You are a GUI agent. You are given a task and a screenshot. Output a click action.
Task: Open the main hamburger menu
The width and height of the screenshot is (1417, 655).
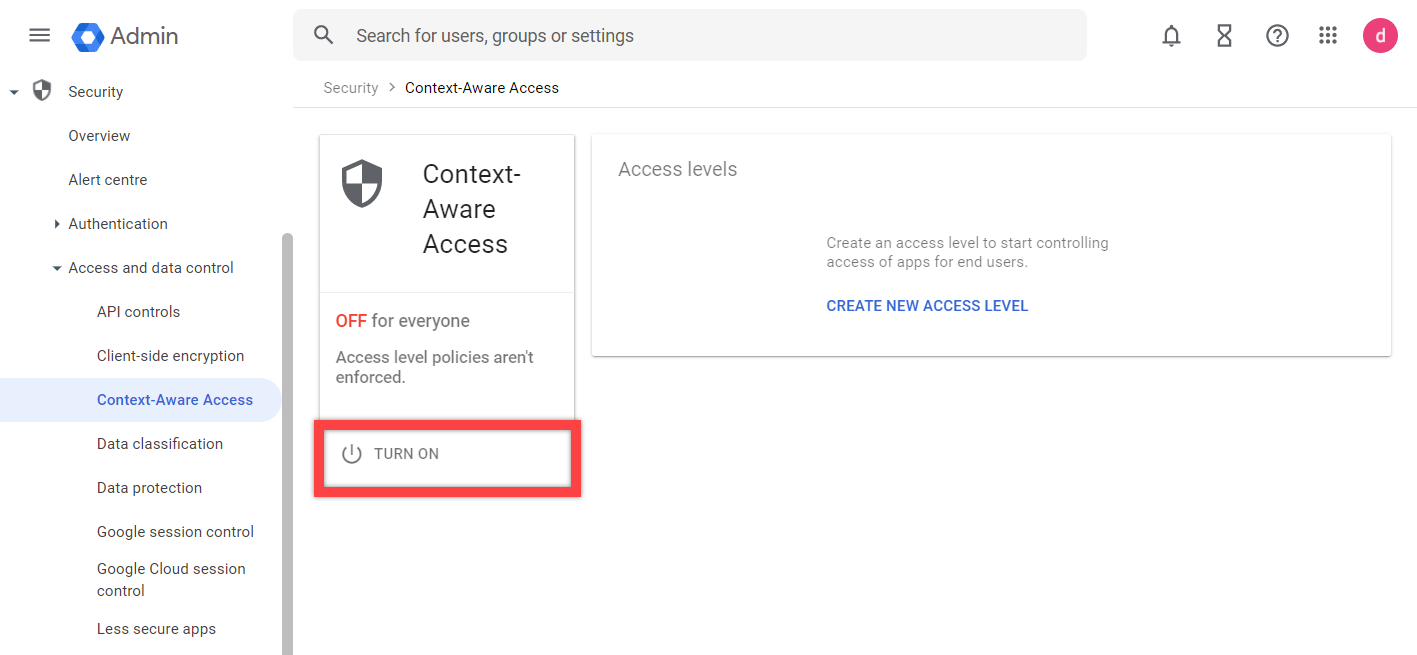click(39, 36)
